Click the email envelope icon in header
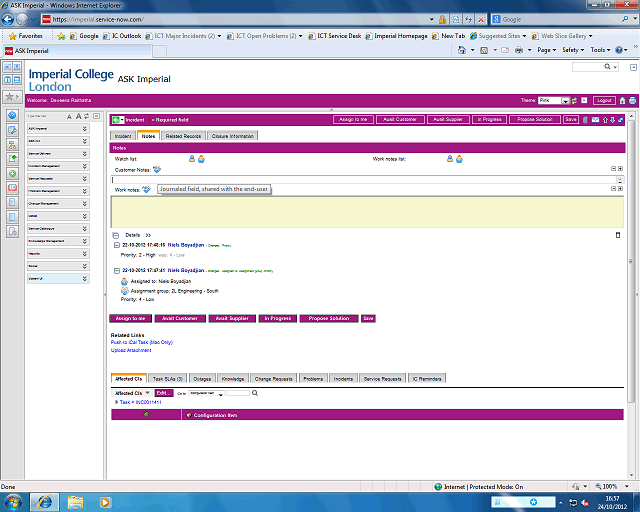This screenshot has width=640, height=512. click(x=595, y=119)
